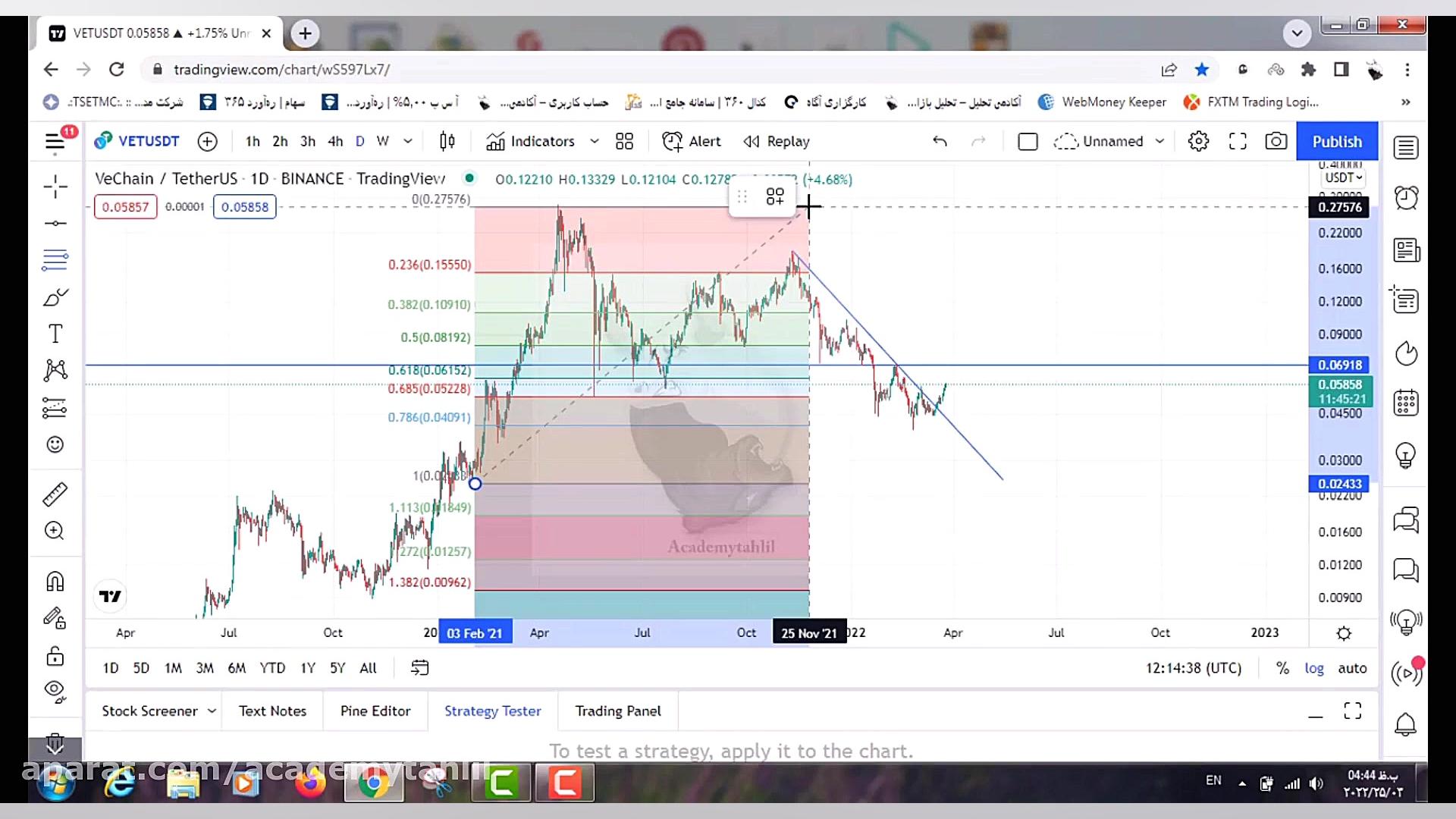This screenshot has height=819, width=1456.
Task: Open the chart patterns tool
Action: [x=55, y=370]
